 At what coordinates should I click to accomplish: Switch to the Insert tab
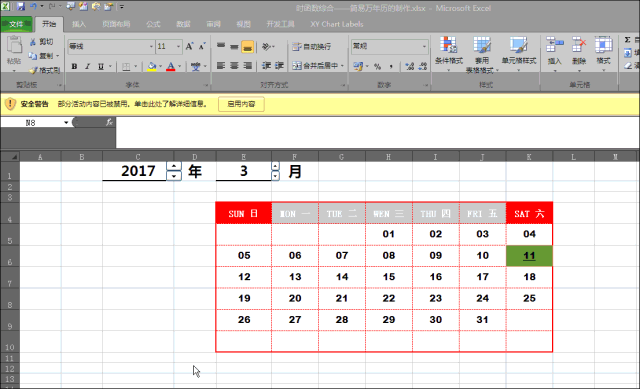point(79,24)
